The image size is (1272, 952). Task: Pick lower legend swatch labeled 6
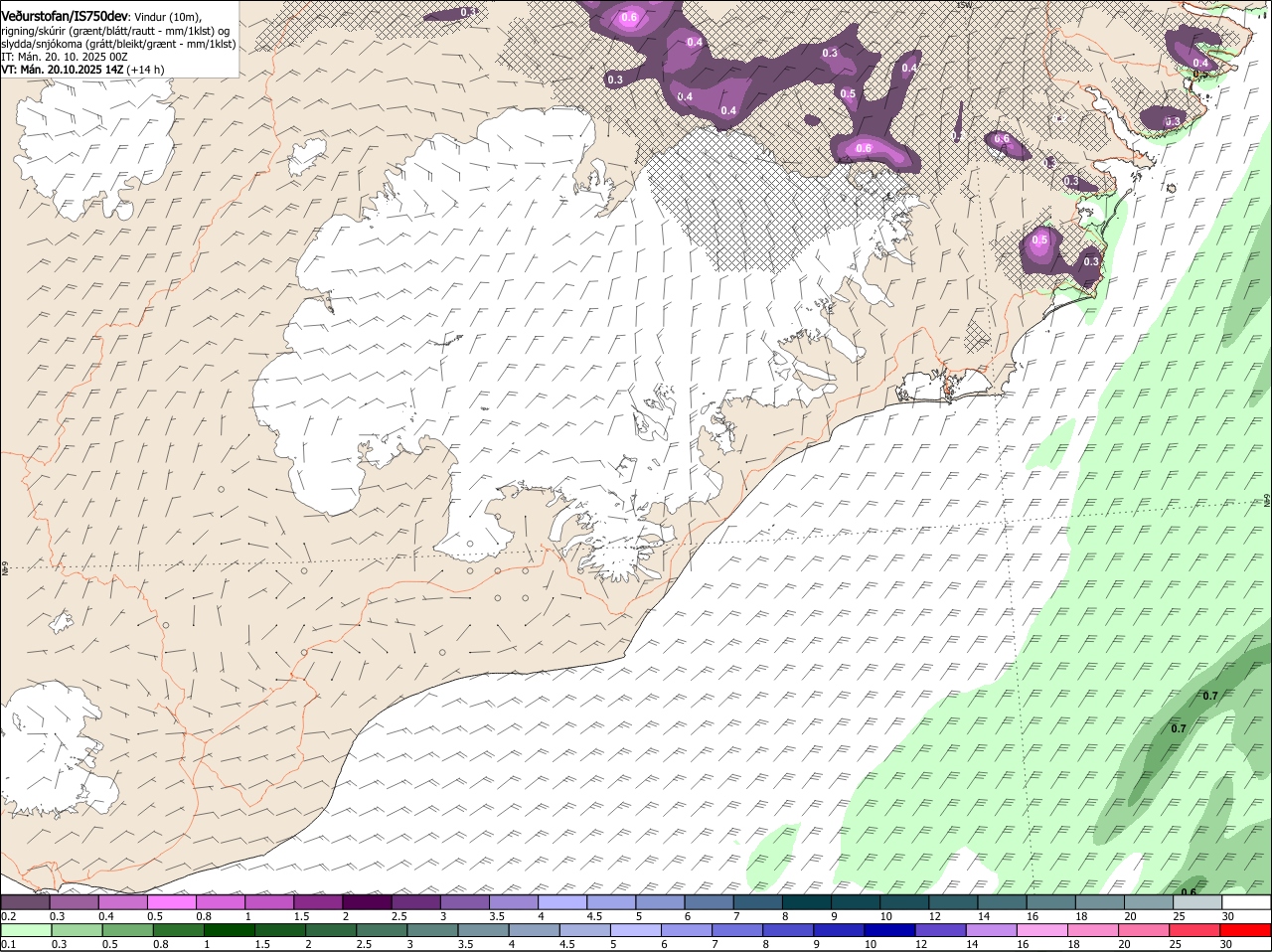click(688, 930)
